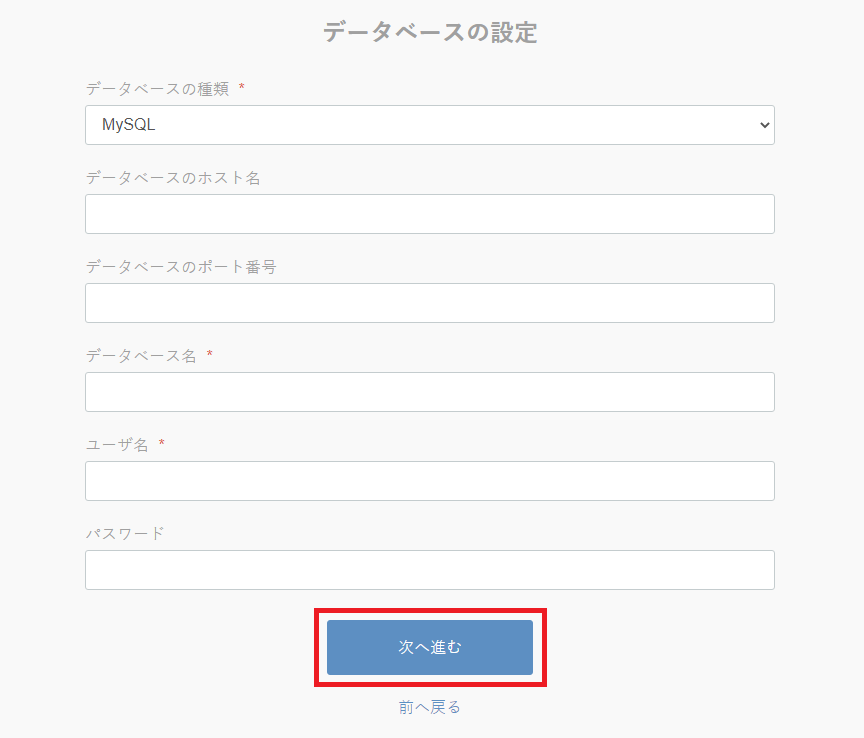Screen dimensions: 864x738
Task: Go back using the 前へ戻る link
Action: [x=429, y=707]
